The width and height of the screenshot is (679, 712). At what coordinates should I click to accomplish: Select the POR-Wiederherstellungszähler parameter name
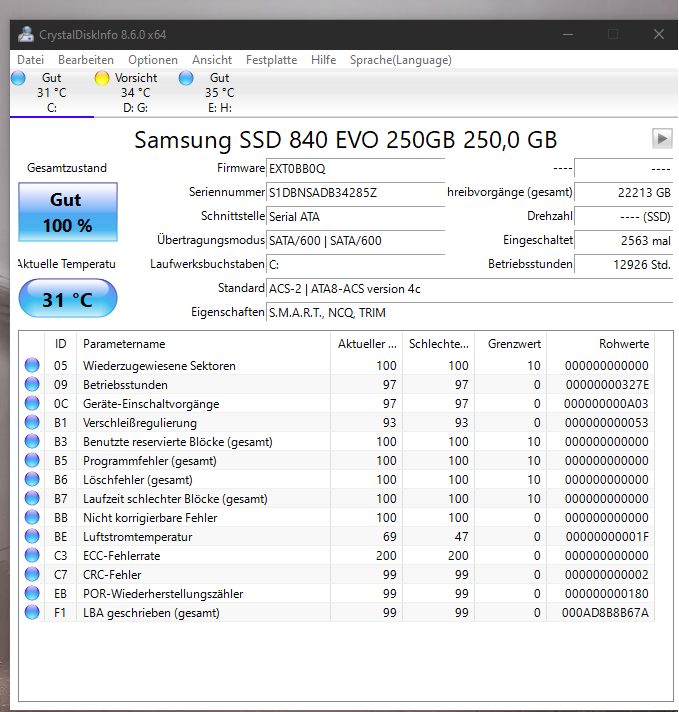click(163, 594)
